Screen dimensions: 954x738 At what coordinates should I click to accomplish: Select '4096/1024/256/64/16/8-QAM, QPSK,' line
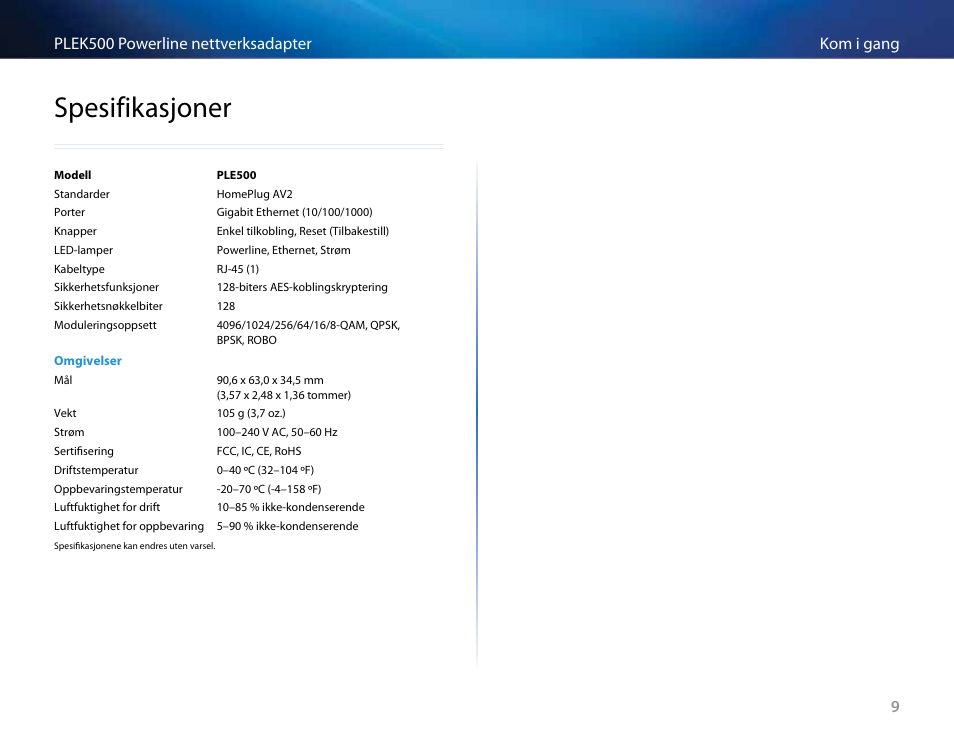(x=308, y=325)
